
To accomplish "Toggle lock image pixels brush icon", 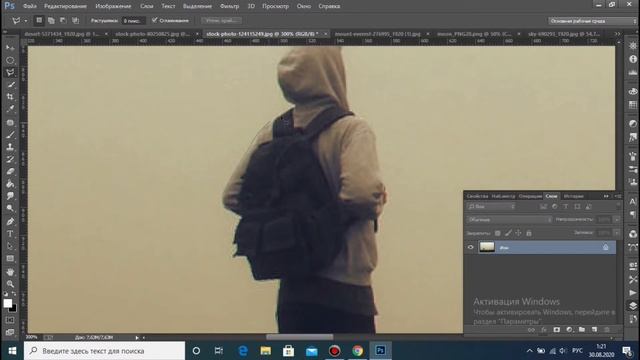I will point(508,233).
